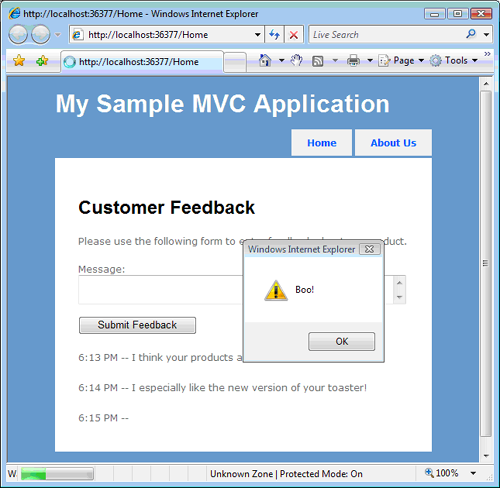Close the Windows Internet Explorer alert dialog

coord(369,249)
